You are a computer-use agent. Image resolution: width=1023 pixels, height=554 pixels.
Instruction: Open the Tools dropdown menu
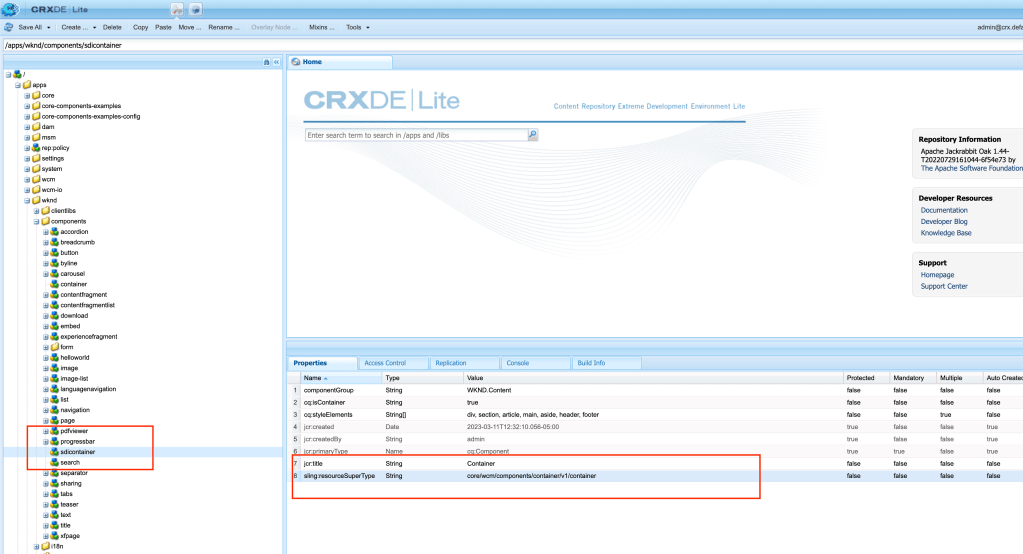357,27
